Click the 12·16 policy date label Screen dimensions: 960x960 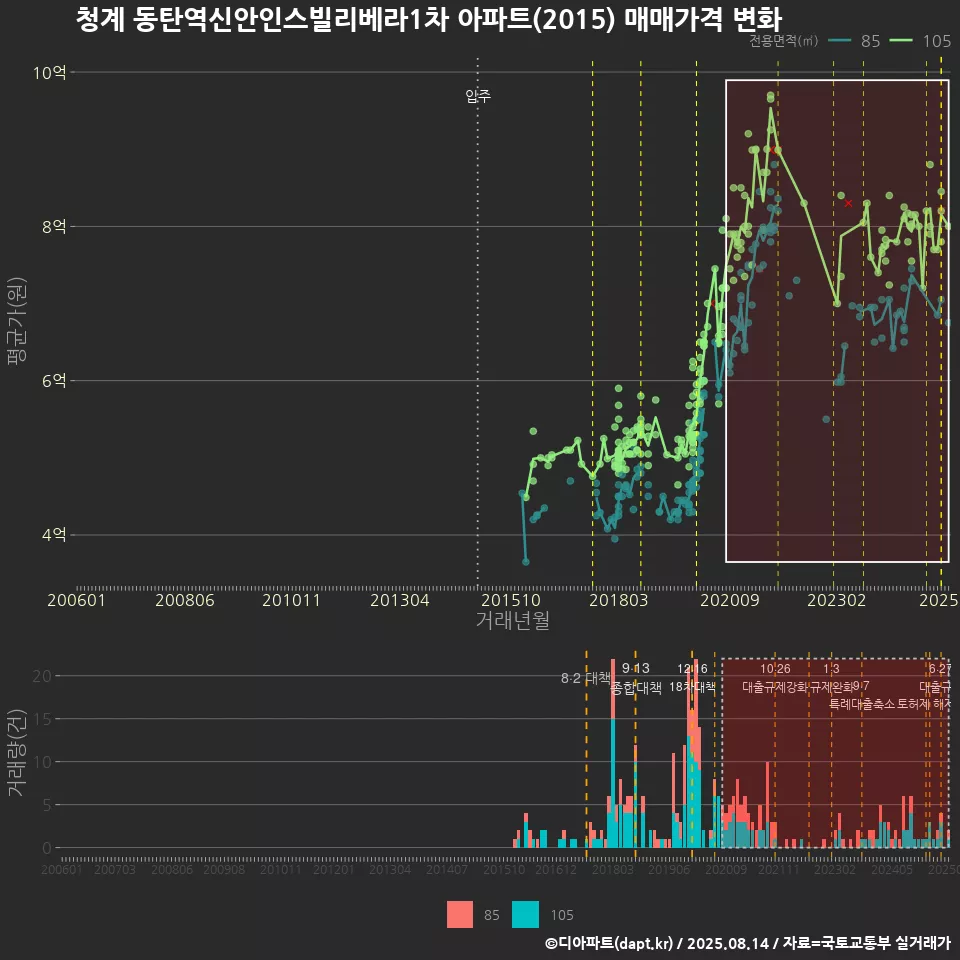tap(692, 669)
